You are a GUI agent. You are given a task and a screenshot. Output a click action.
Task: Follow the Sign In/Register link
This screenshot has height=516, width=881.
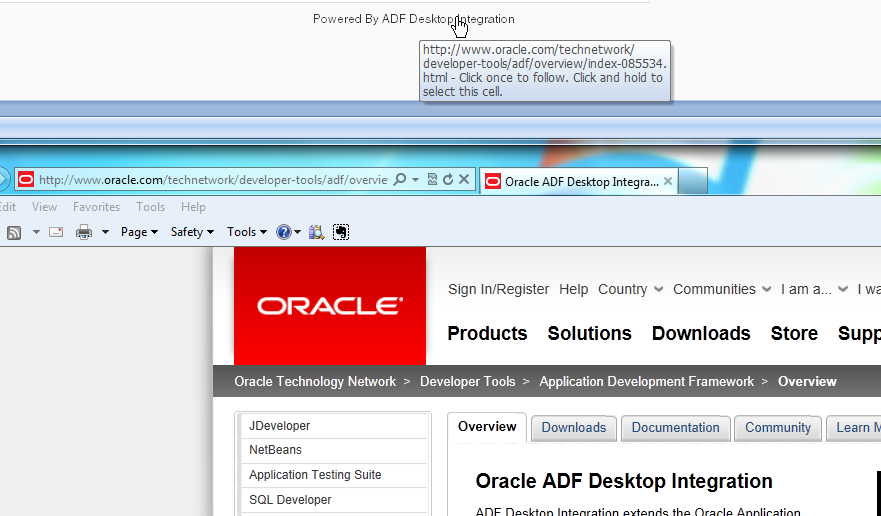(498, 289)
